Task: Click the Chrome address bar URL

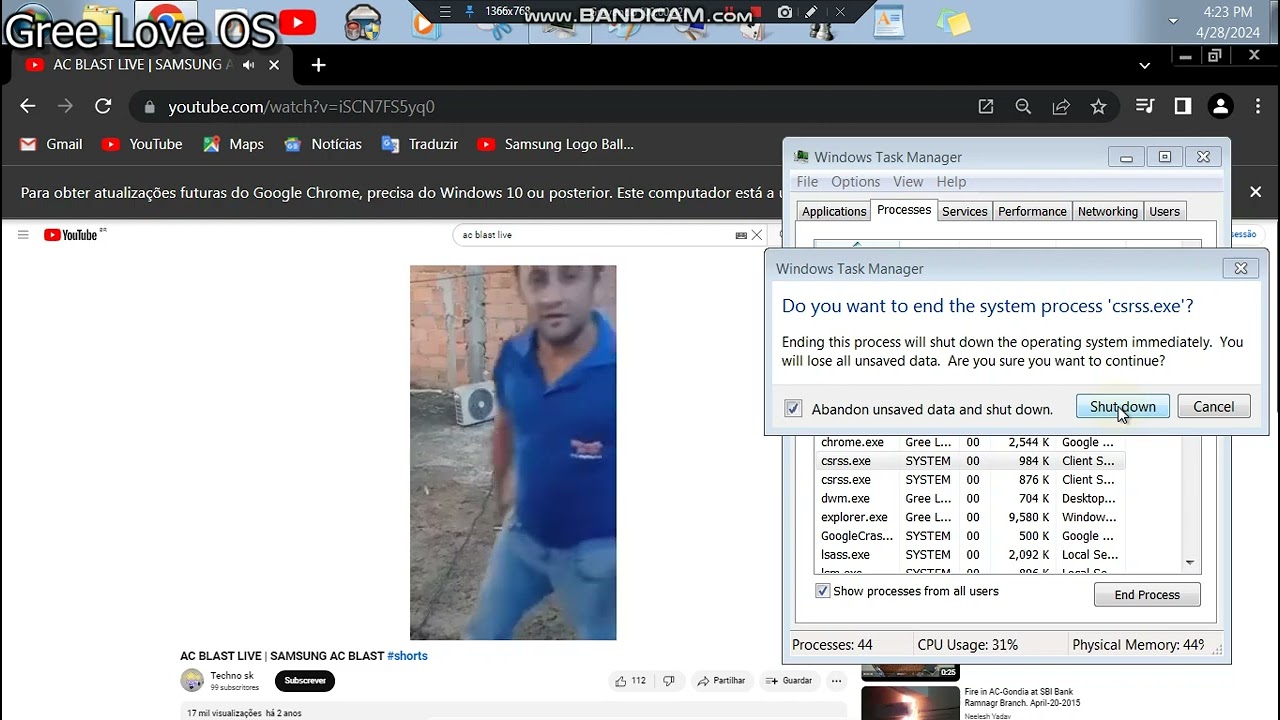Action: click(x=301, y=107)
